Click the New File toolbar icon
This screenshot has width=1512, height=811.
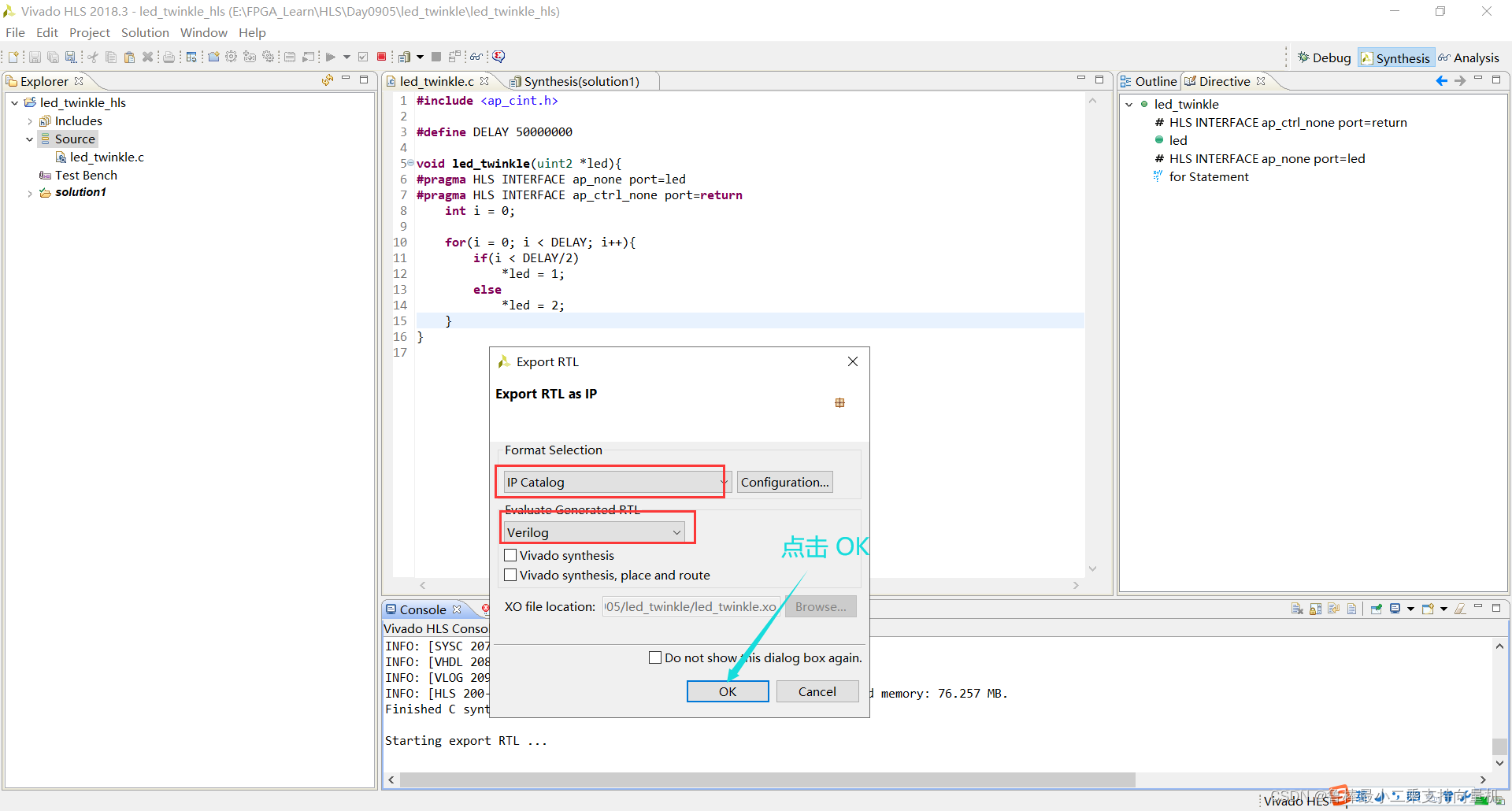(13, 57)
